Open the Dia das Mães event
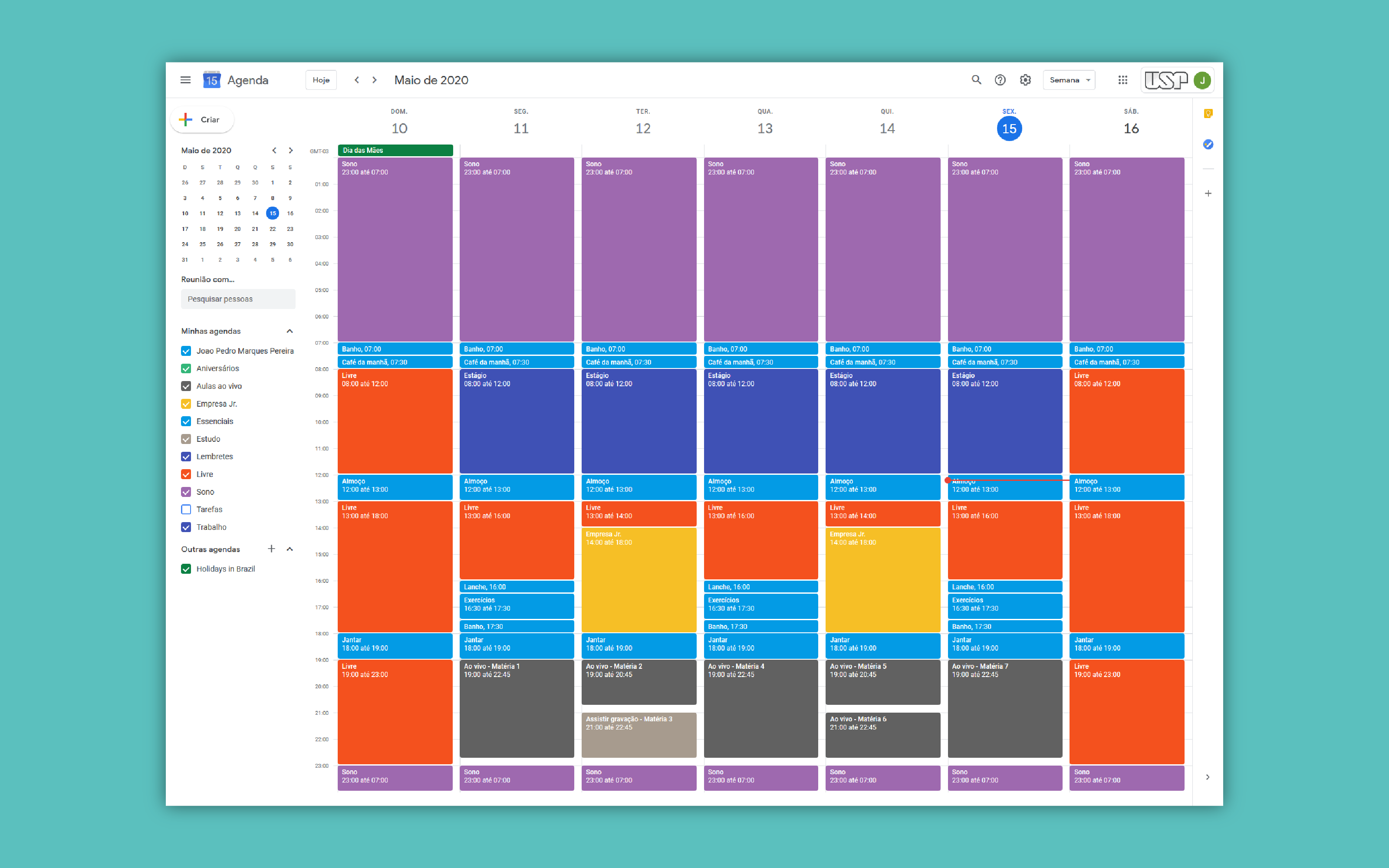The width and height of the screenshot is (1389, 868). pos(395,151)
